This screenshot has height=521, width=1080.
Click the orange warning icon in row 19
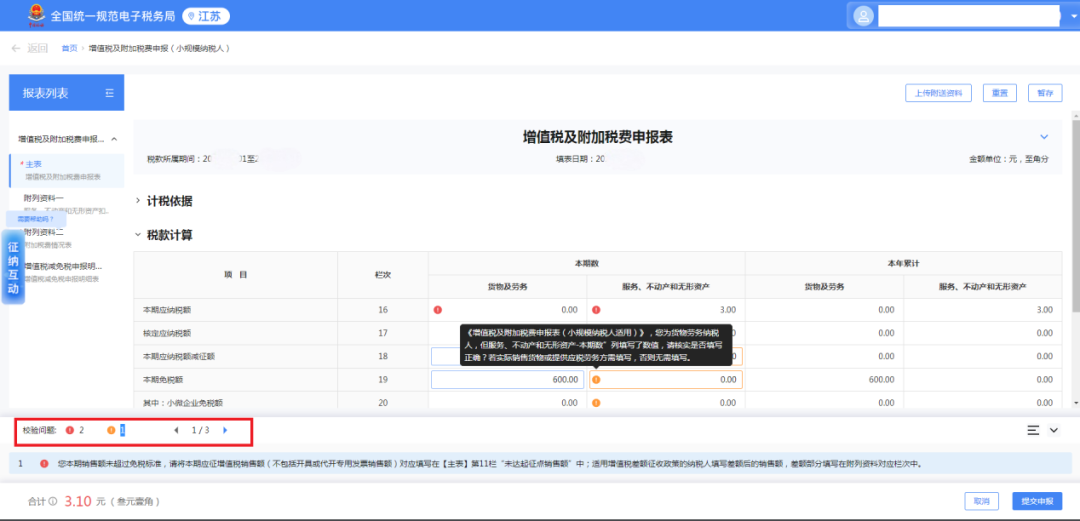pos(596,380)
